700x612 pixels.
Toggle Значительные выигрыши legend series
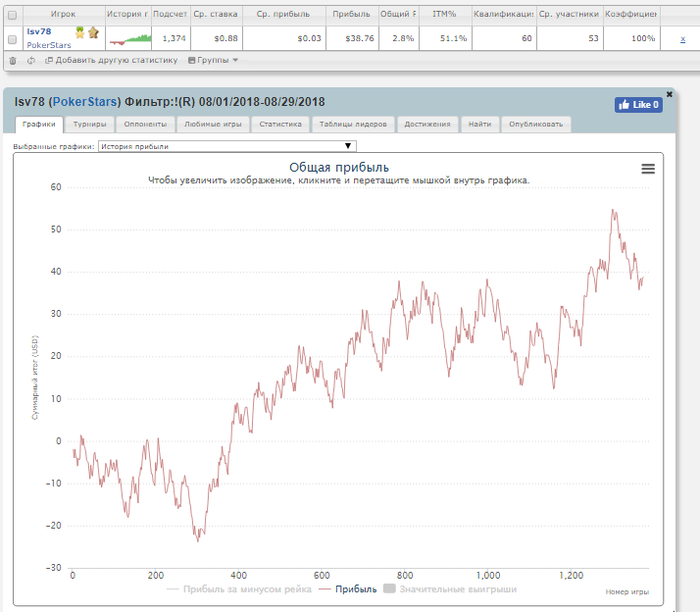[x=450, y=589]
